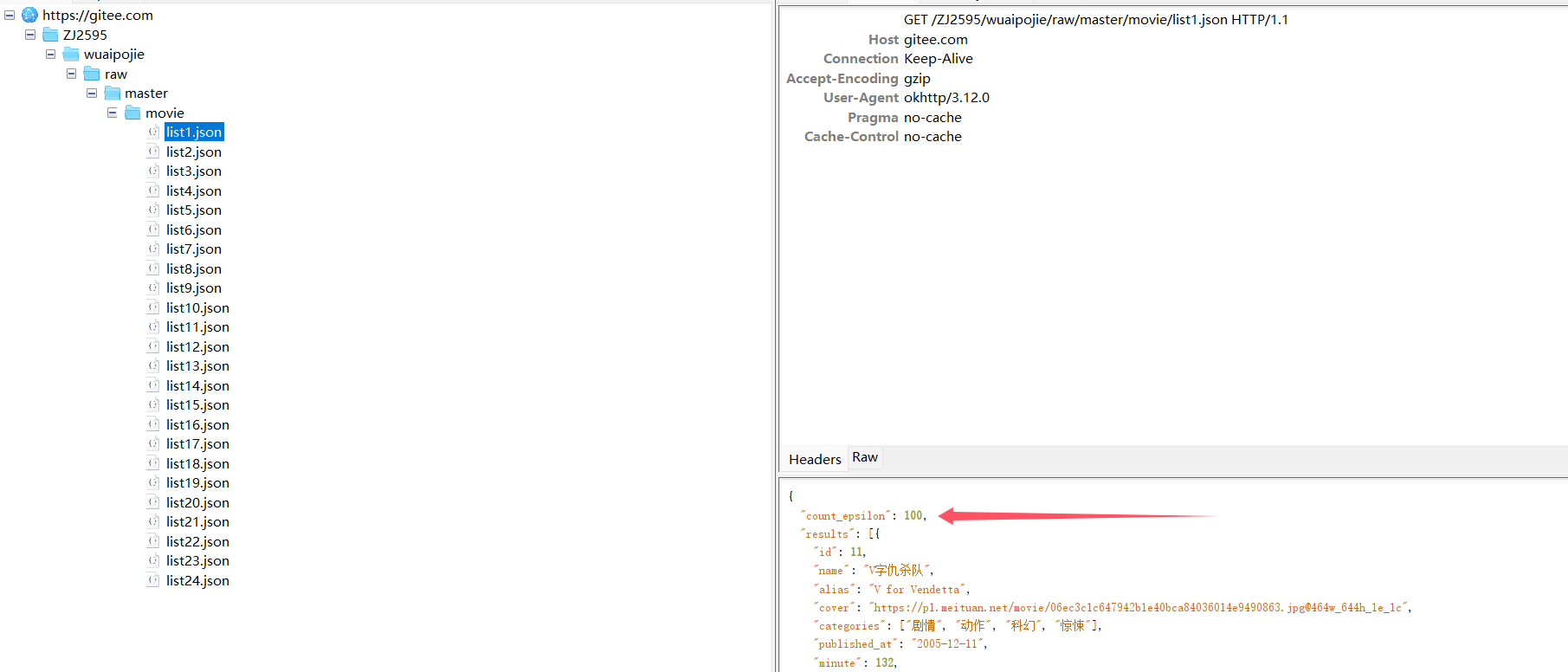This screenshot has width=1568, height=672.
Task: Select list21.json request
Action: [x=197, y=521]
